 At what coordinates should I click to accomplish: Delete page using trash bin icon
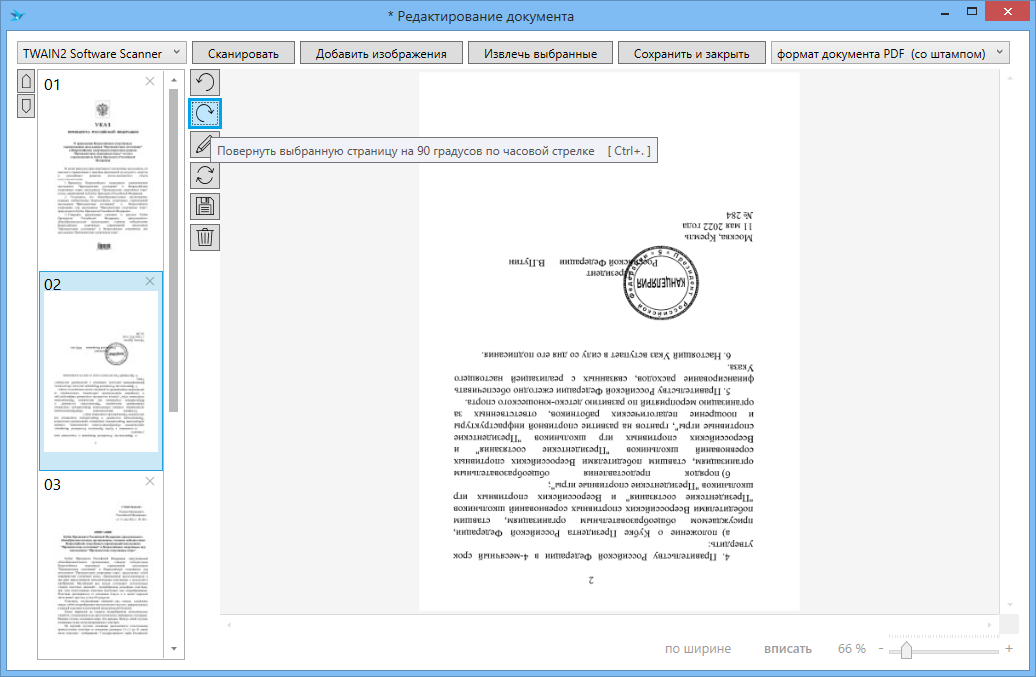tap(205, 238)
